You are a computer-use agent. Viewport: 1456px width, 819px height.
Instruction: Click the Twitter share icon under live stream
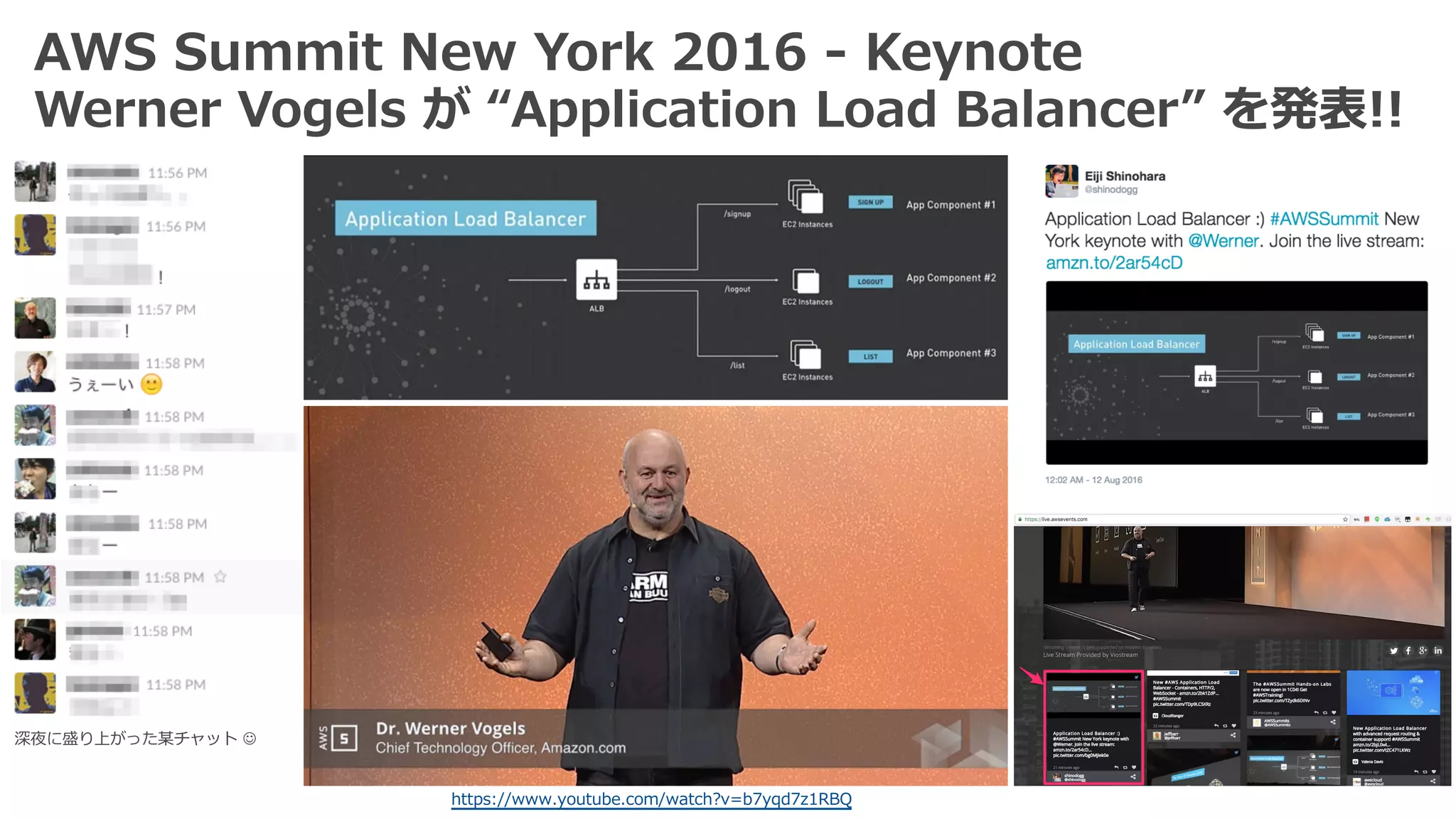click(x=1393, y=651)
